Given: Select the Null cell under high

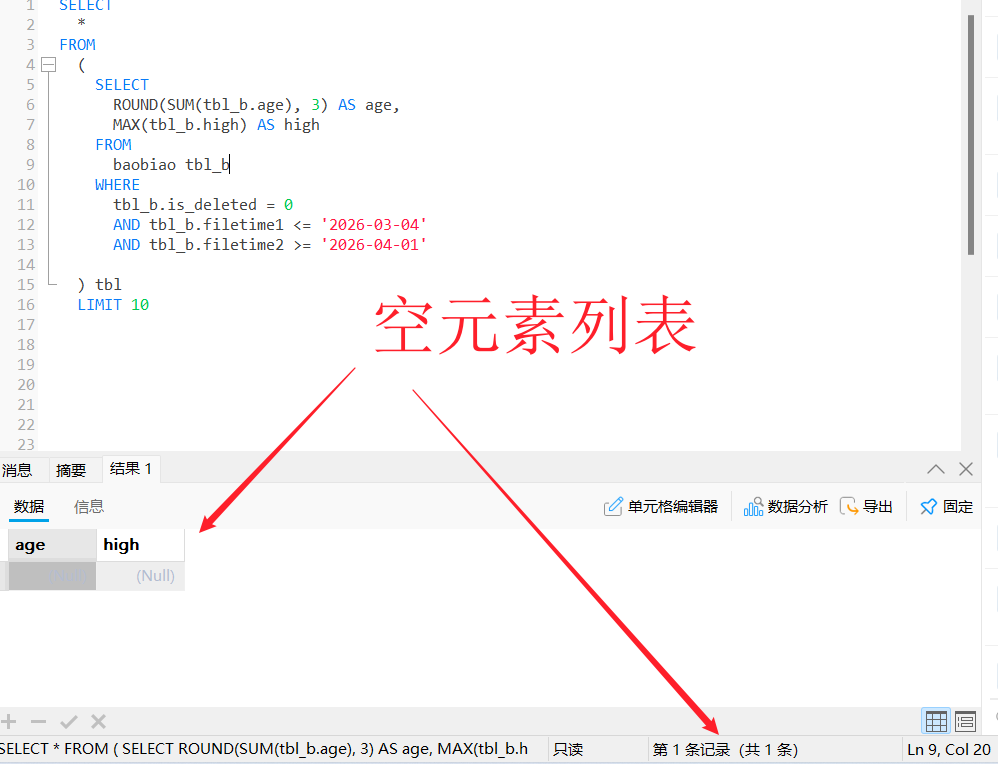Looking at the screenshot, I should click(x=140, y=576).
